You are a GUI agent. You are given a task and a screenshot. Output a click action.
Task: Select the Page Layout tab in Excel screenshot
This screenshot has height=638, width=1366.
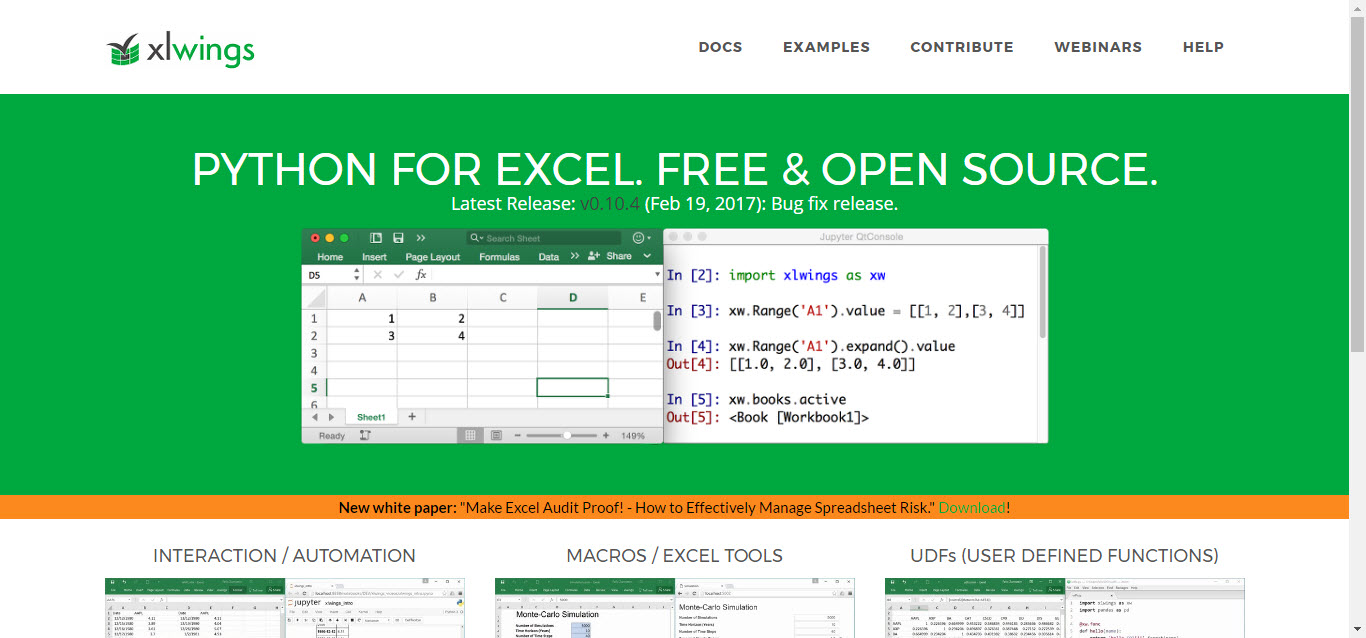tap(433, 257)
